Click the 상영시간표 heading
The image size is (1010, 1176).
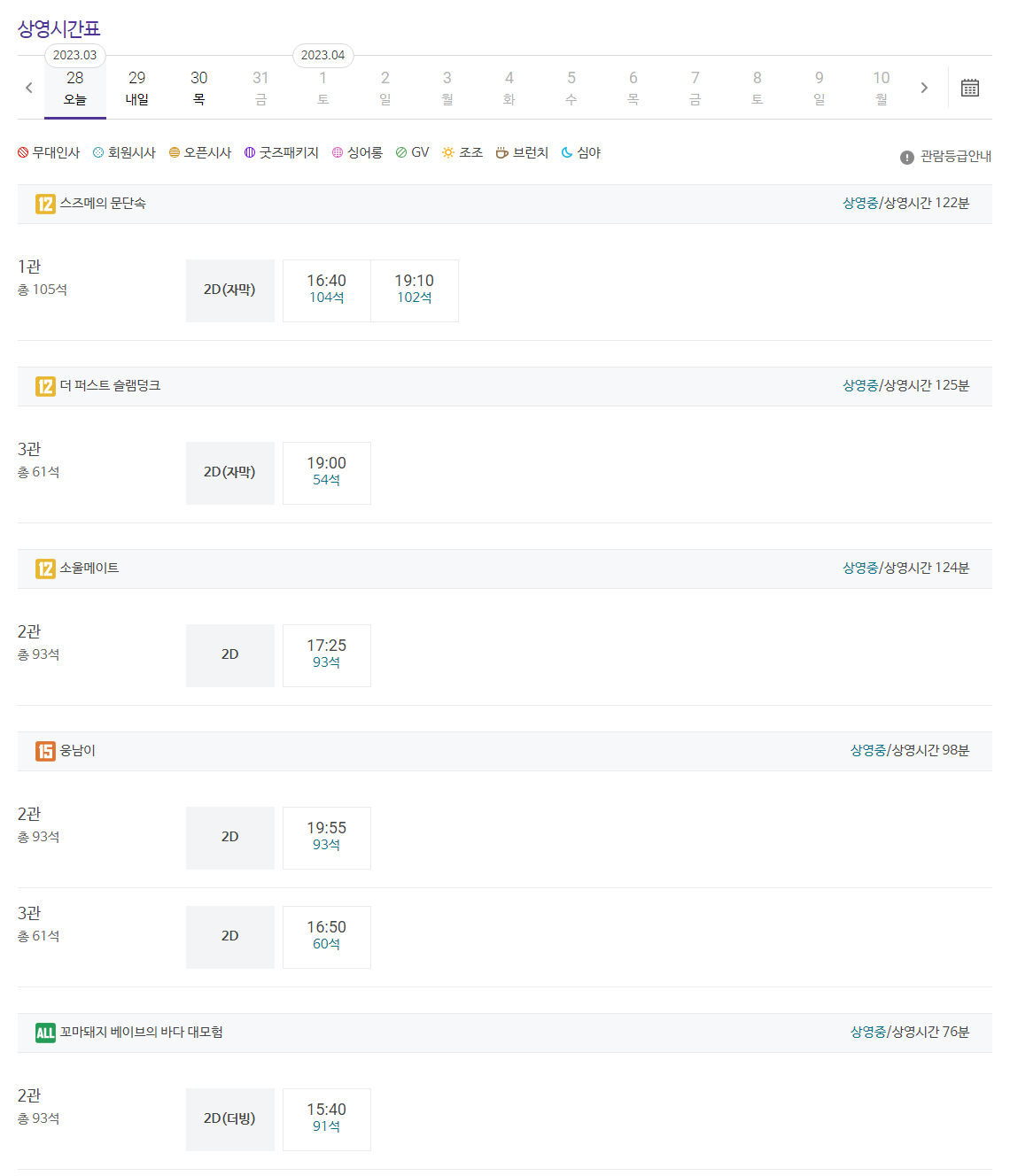point(59,28)
